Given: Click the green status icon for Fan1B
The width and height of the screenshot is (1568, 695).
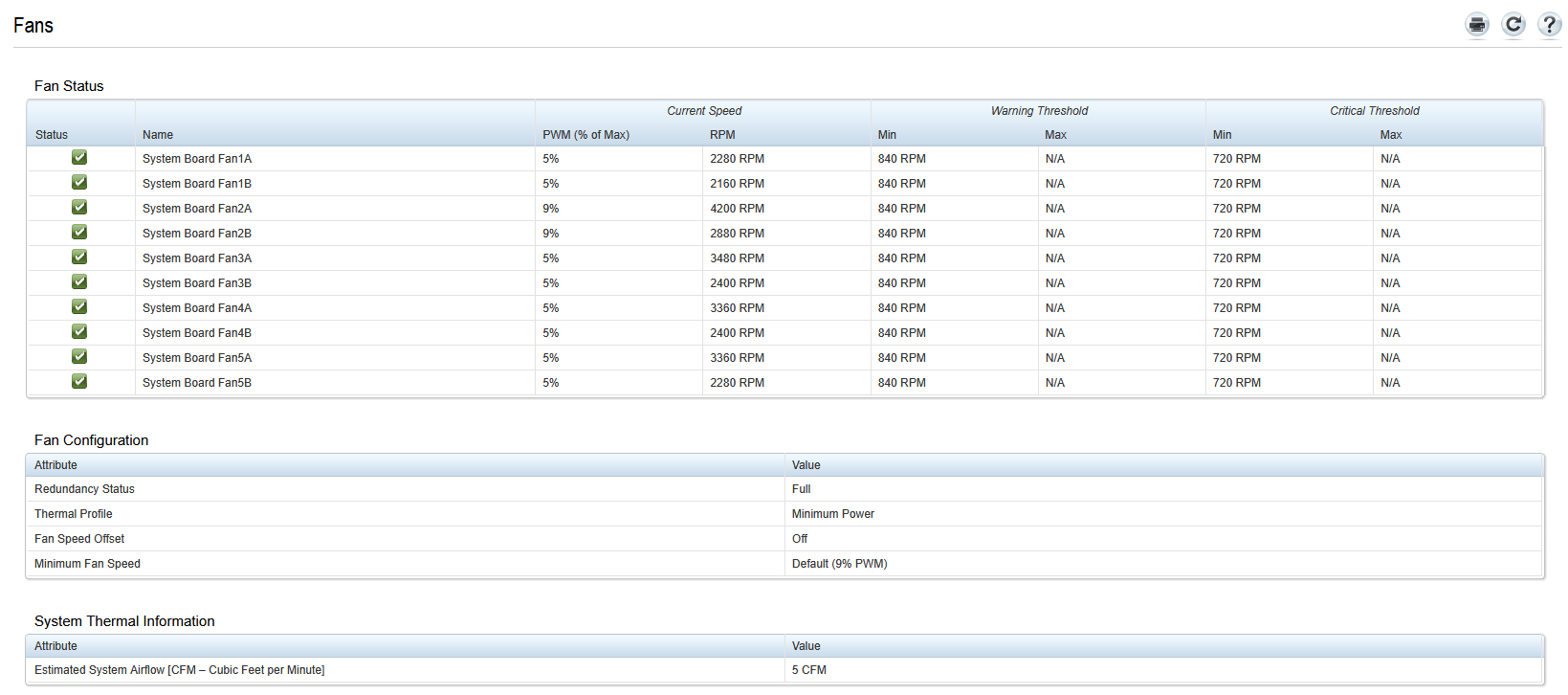Looking at the screenshot, I should coord(79,183).
